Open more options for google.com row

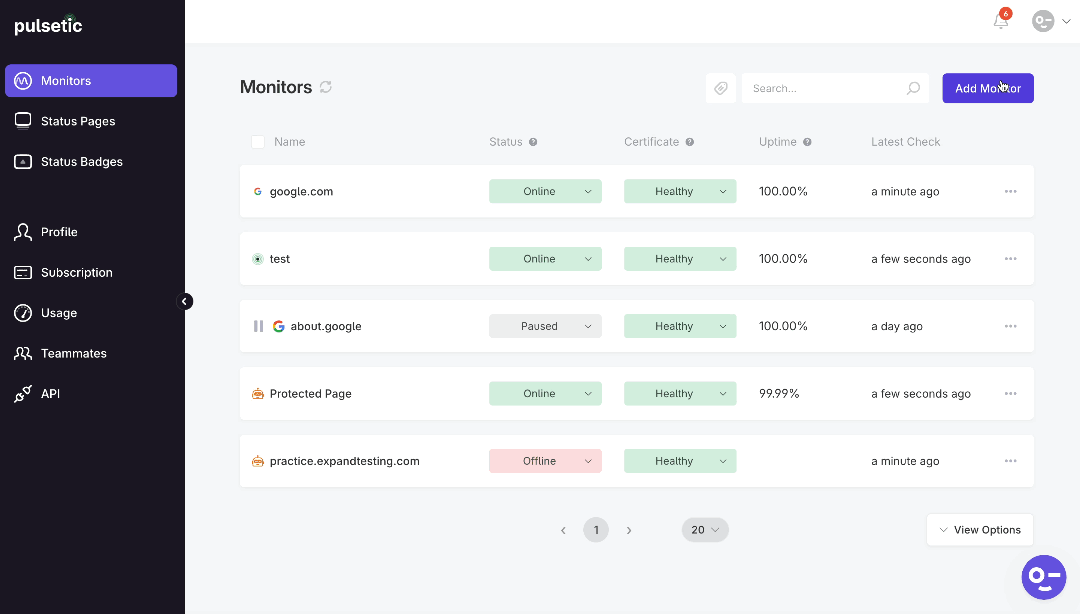pyautogui.click(x=1010, y=191)
